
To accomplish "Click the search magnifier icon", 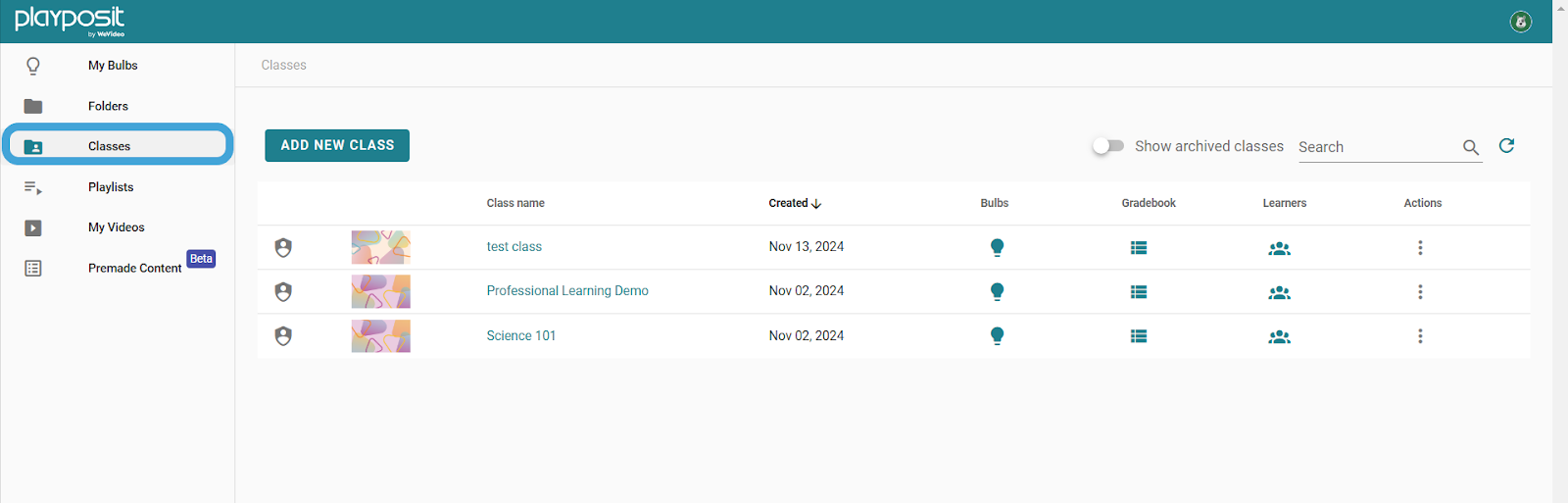I will tap(1470, 147).
